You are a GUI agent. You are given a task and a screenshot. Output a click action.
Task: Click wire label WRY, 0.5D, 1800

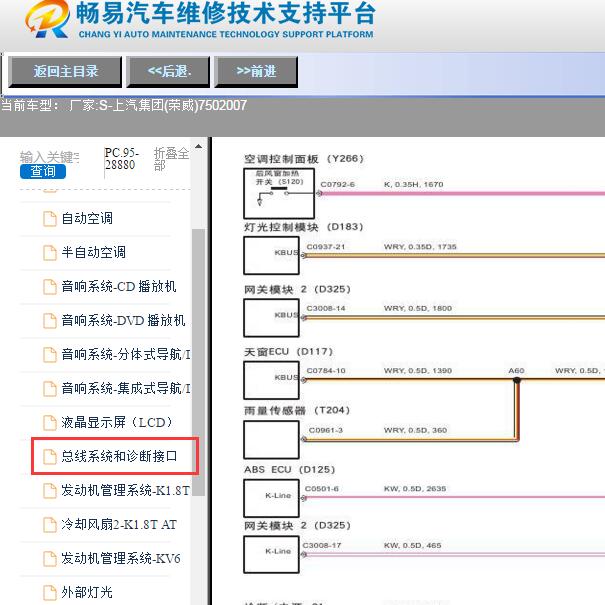tap(418, 308)
